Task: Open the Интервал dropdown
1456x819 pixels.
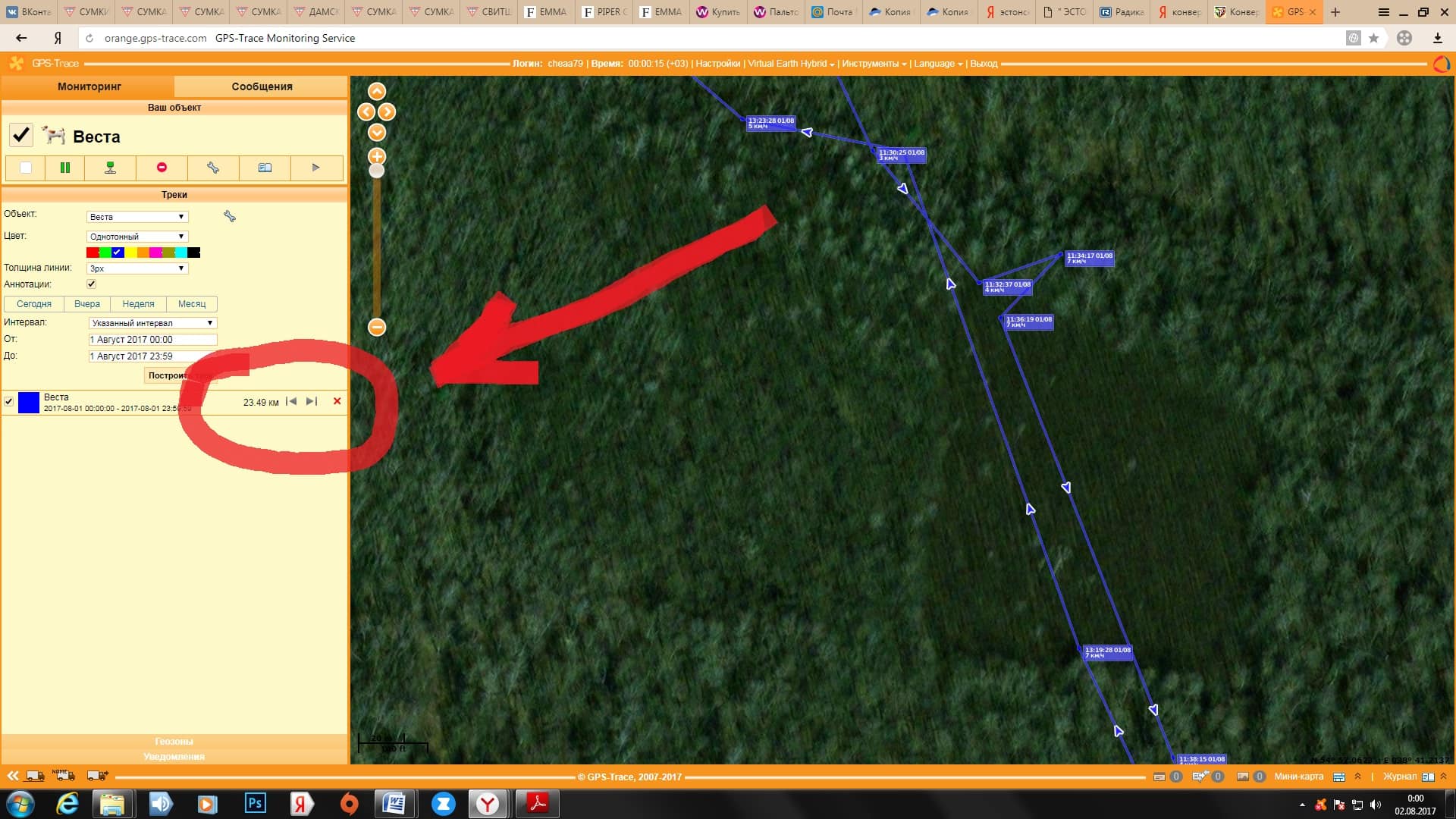Action: [x=152, y=323]
